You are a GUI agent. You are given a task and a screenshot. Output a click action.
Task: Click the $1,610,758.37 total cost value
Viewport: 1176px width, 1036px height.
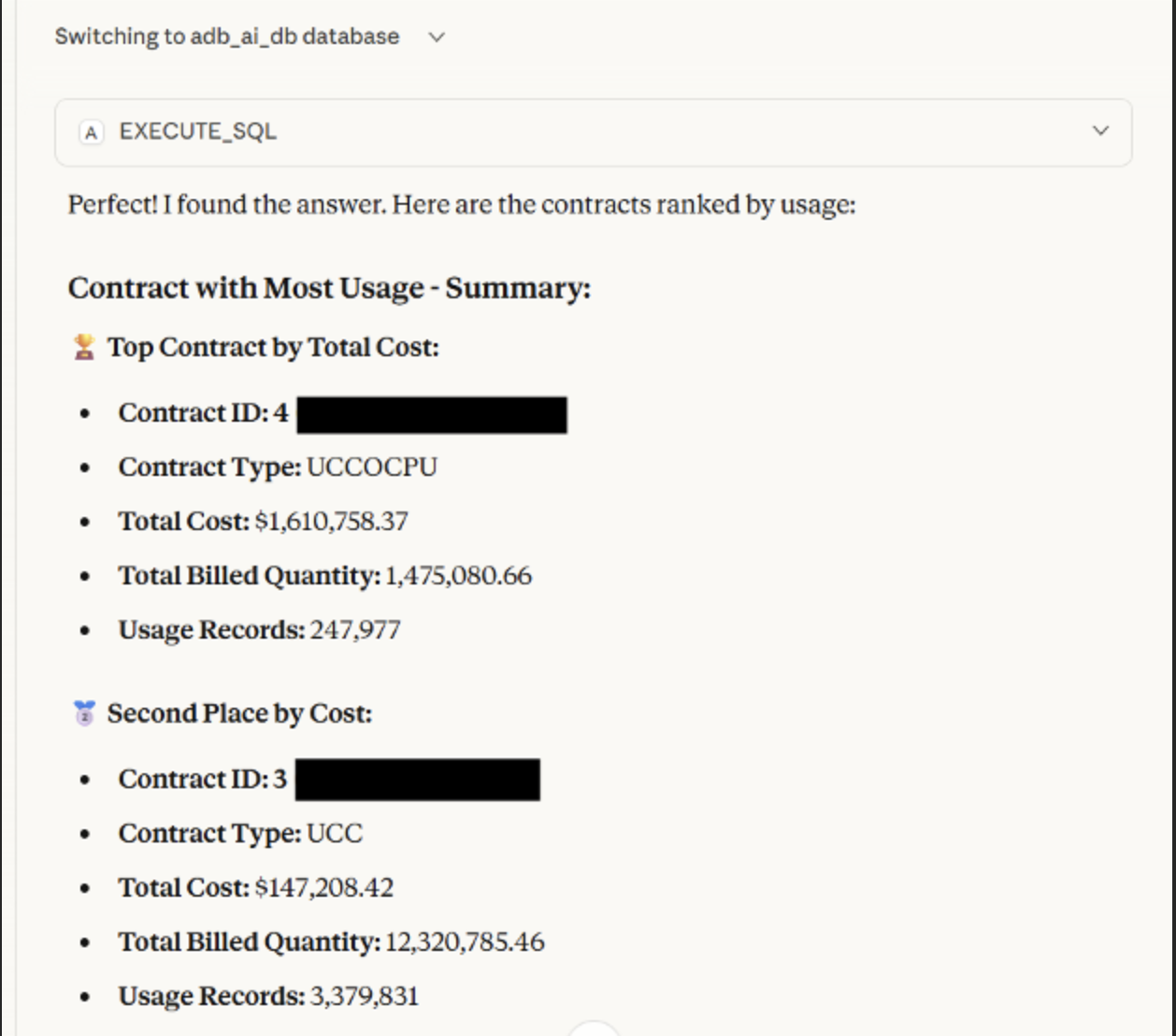click(x=331, y=522)
